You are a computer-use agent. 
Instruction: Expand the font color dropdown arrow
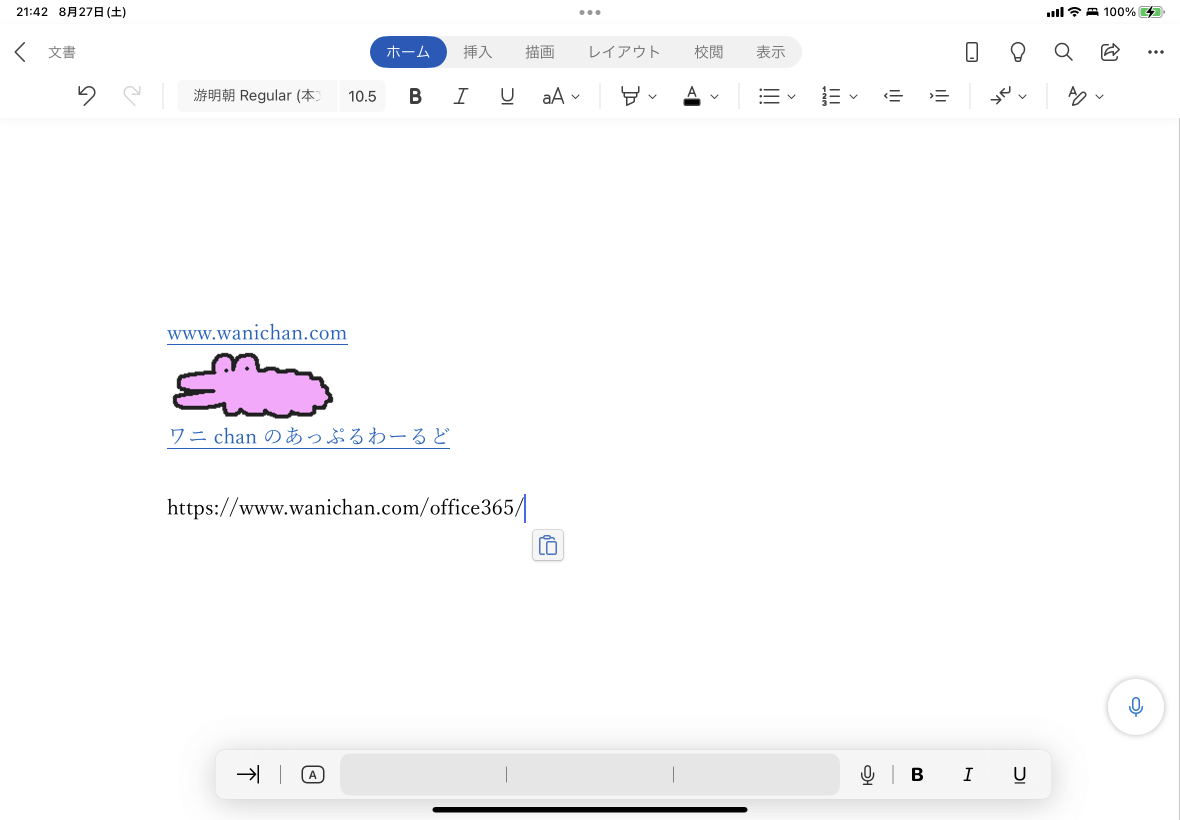click(714, 96)
